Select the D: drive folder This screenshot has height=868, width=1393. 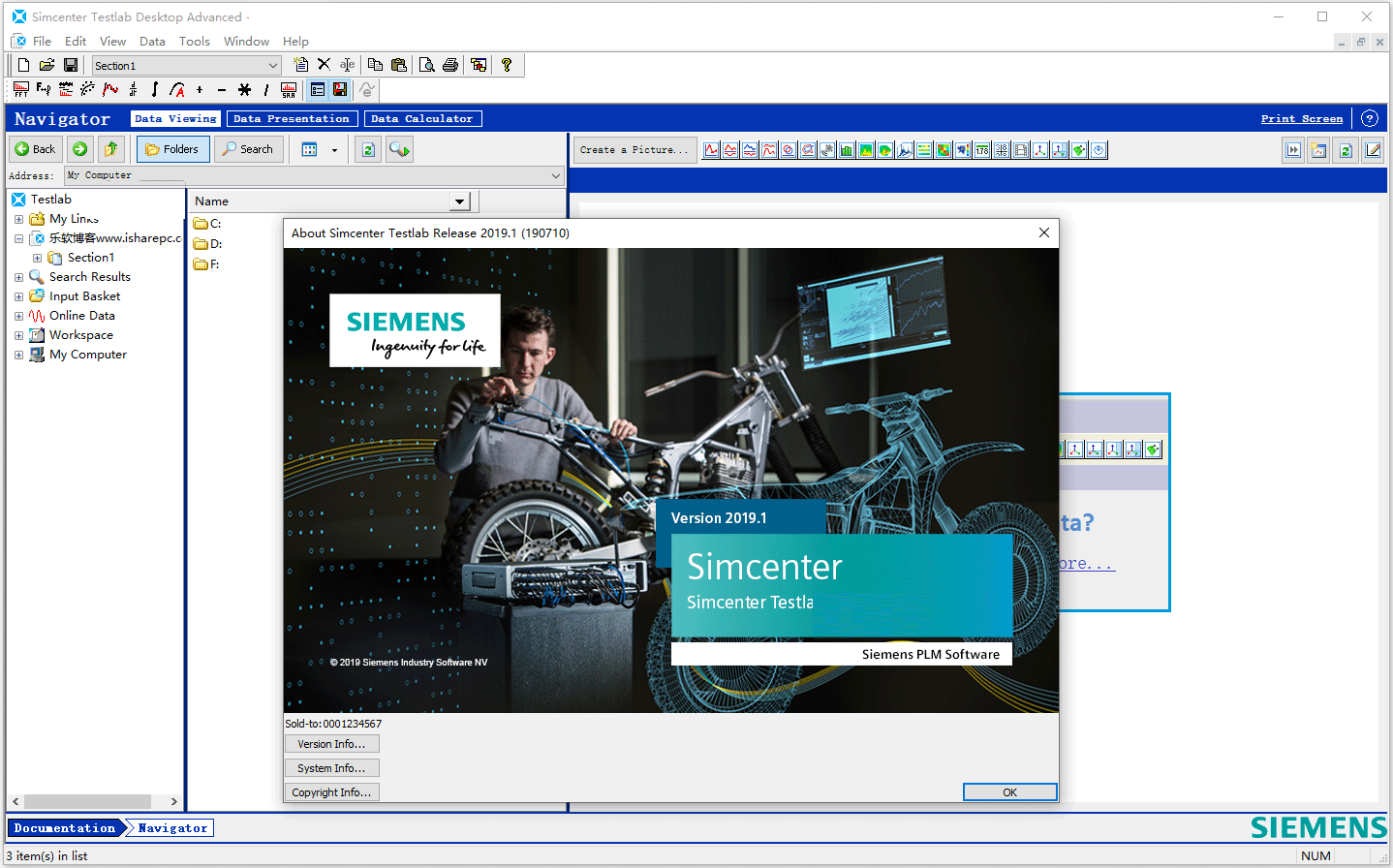coord(207,244)
